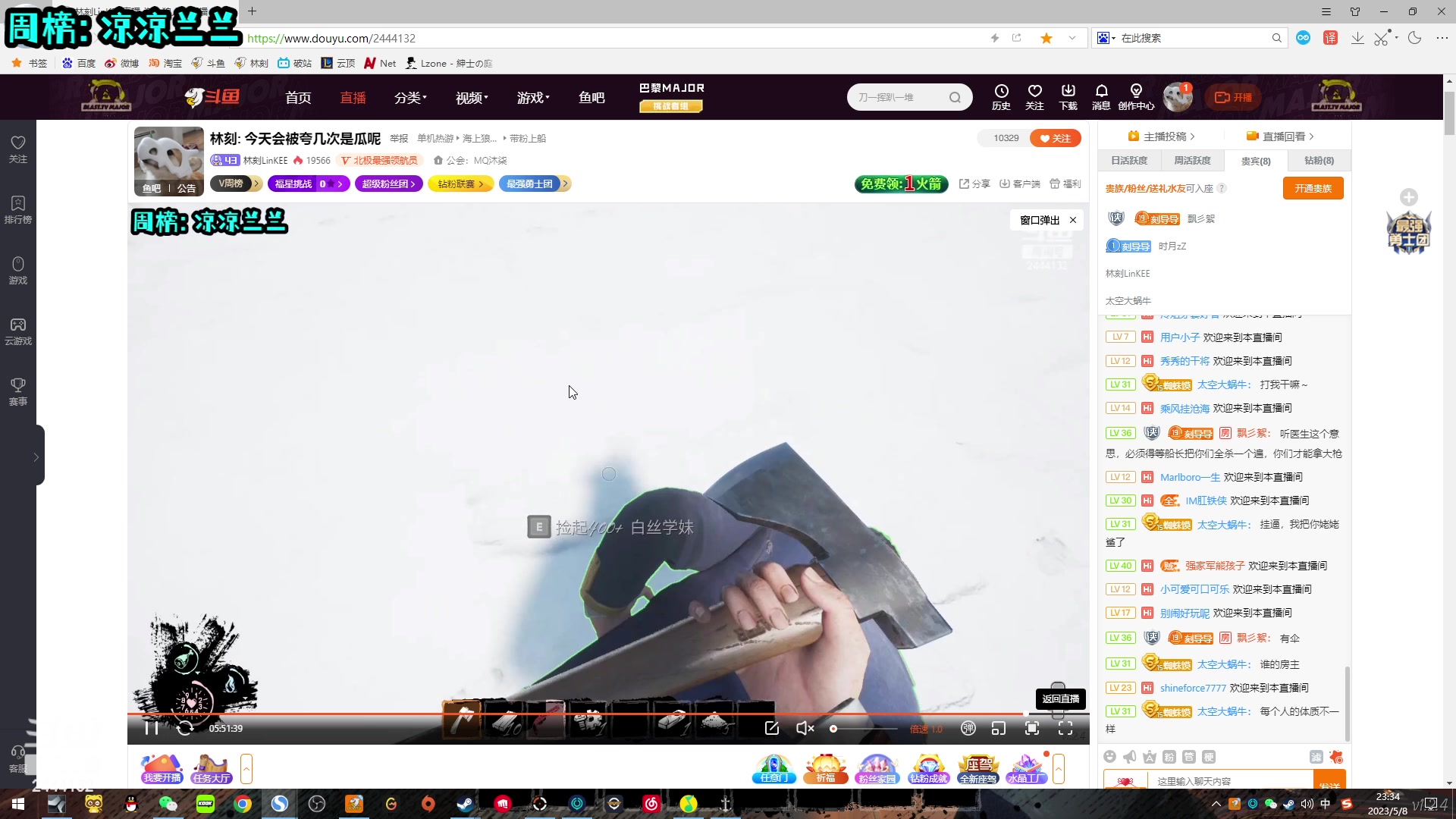Open 云游戏 in the left sidebar
Image resolution: width=1456 pixels, height=819 pixels.
pos(18,331)
